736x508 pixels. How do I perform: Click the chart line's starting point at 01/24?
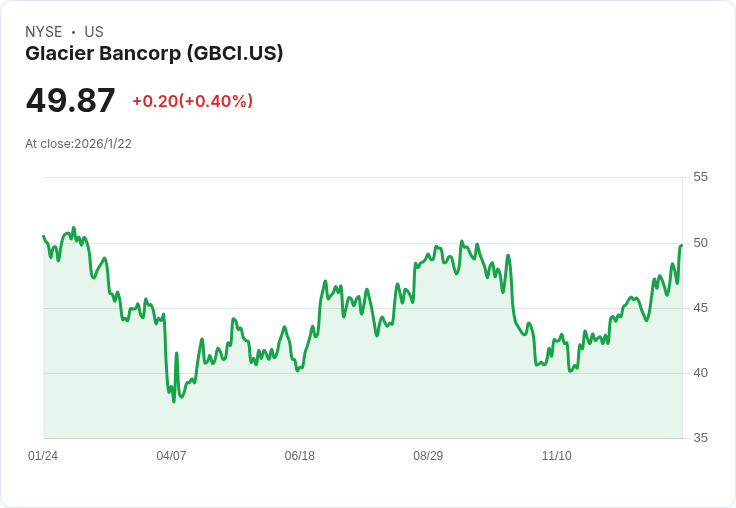pyautogui.click(x=44, y=236)
